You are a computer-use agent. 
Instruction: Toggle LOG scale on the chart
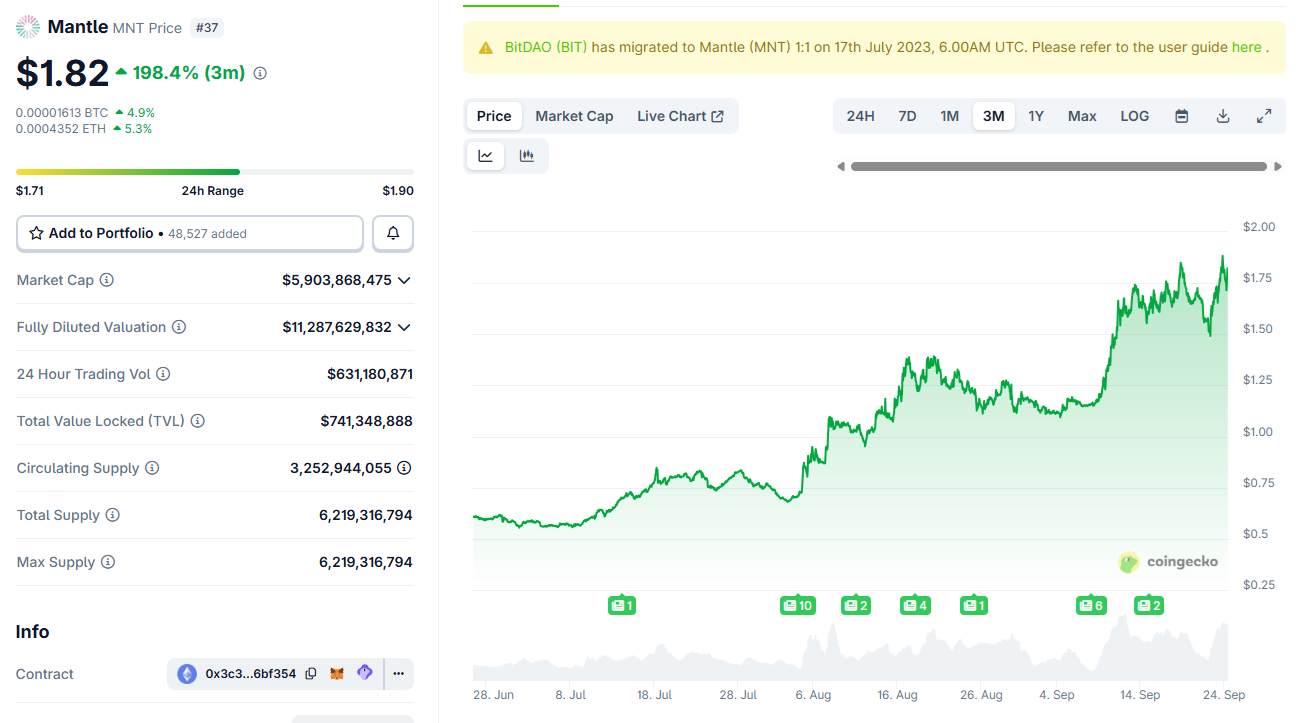pos(1134,116)
